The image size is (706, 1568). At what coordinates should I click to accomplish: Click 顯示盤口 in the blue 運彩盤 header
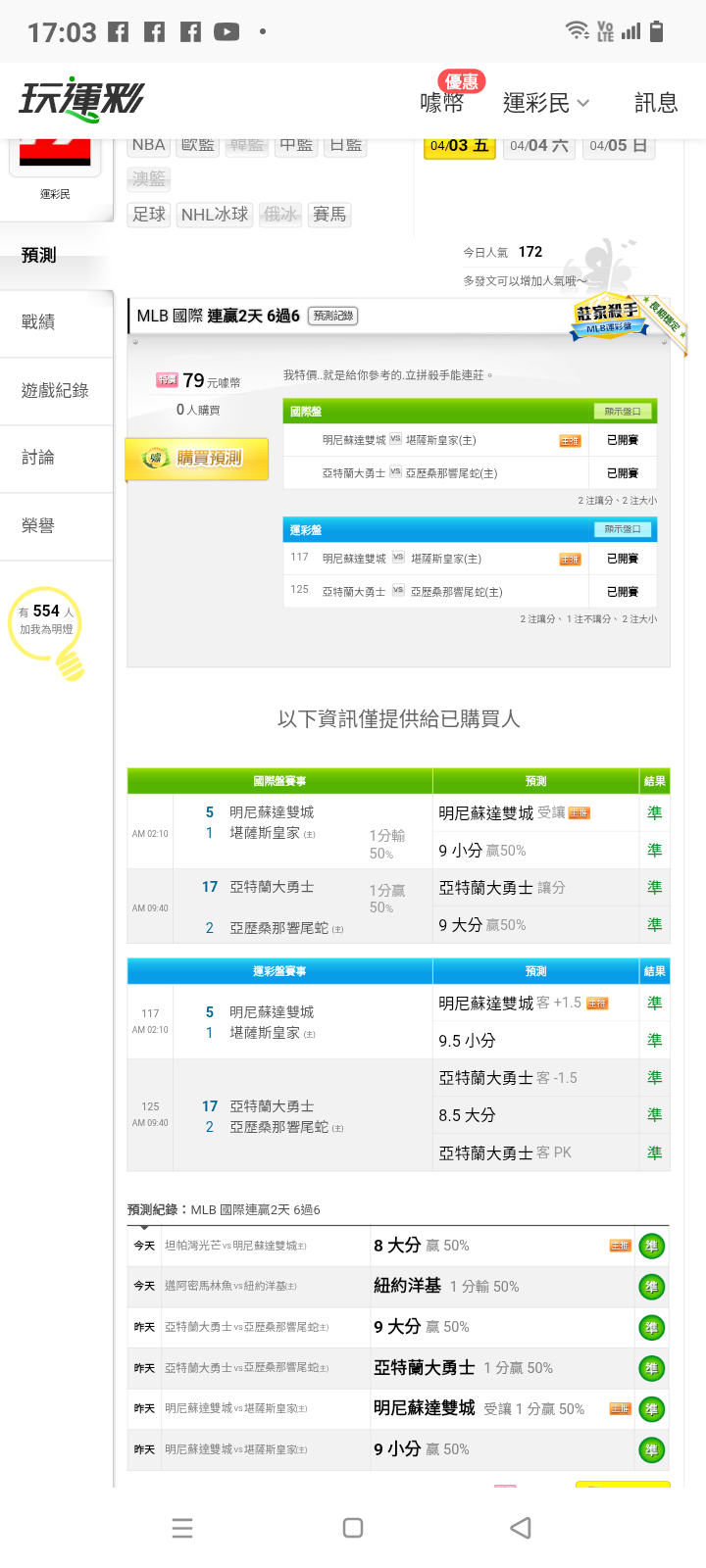pos(623,529)
